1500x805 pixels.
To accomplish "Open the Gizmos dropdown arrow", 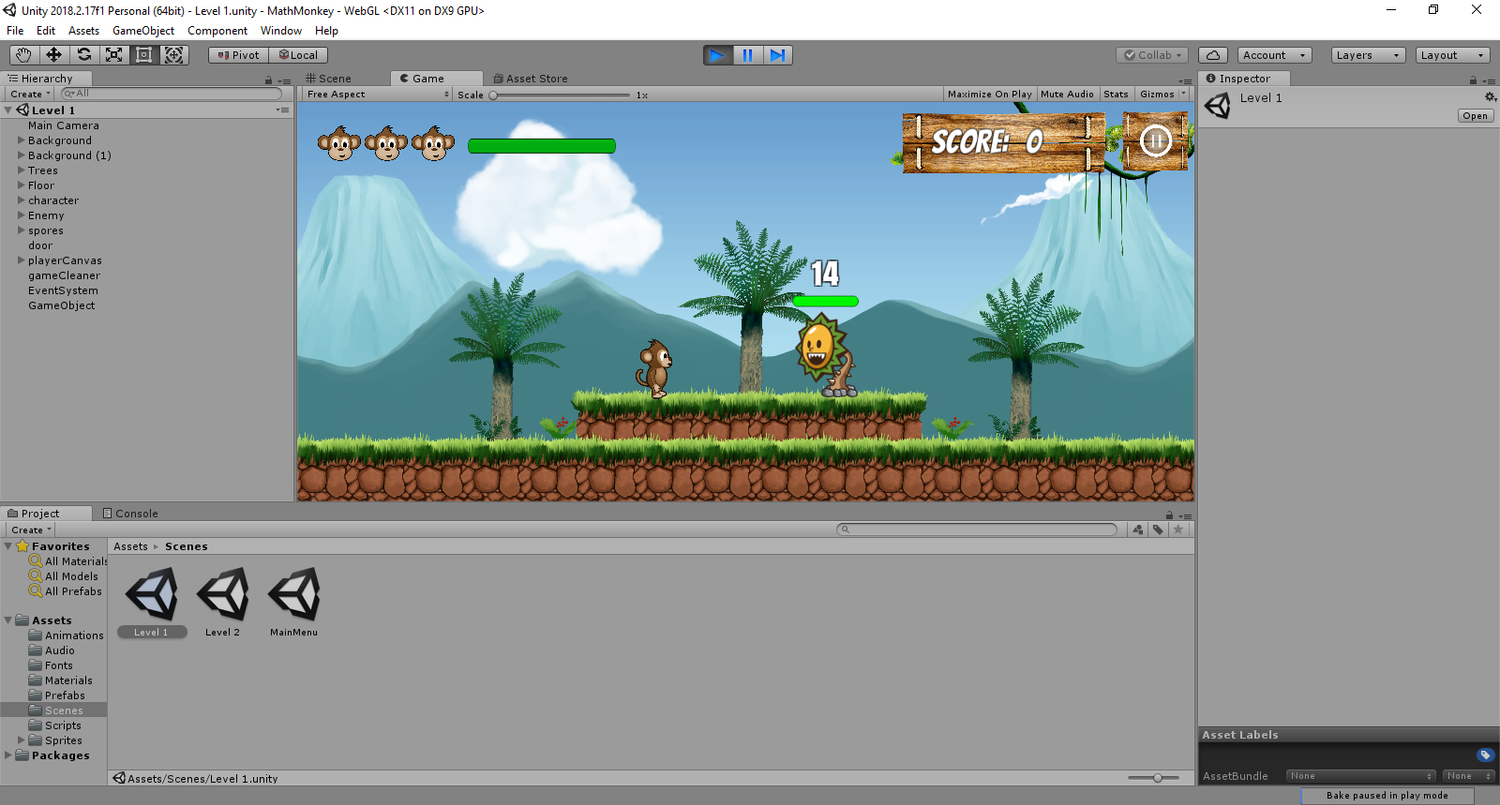I will [x=1184, y=94].
